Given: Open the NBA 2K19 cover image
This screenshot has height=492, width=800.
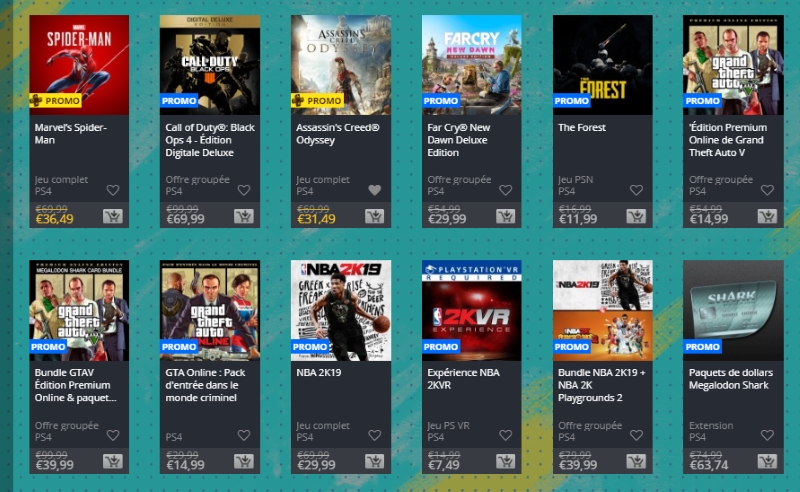Looking at the screenshot, I should click(x=341, y=310).
